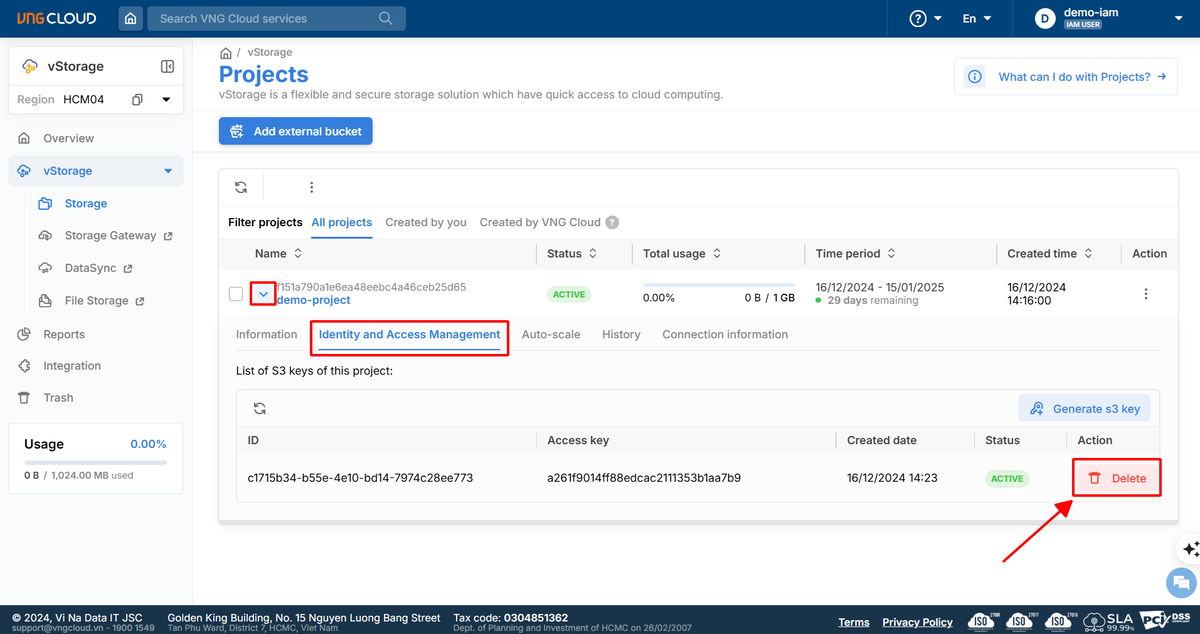
Task: Click the Generate s3 key button
Action: click(x=1085, y=408)
